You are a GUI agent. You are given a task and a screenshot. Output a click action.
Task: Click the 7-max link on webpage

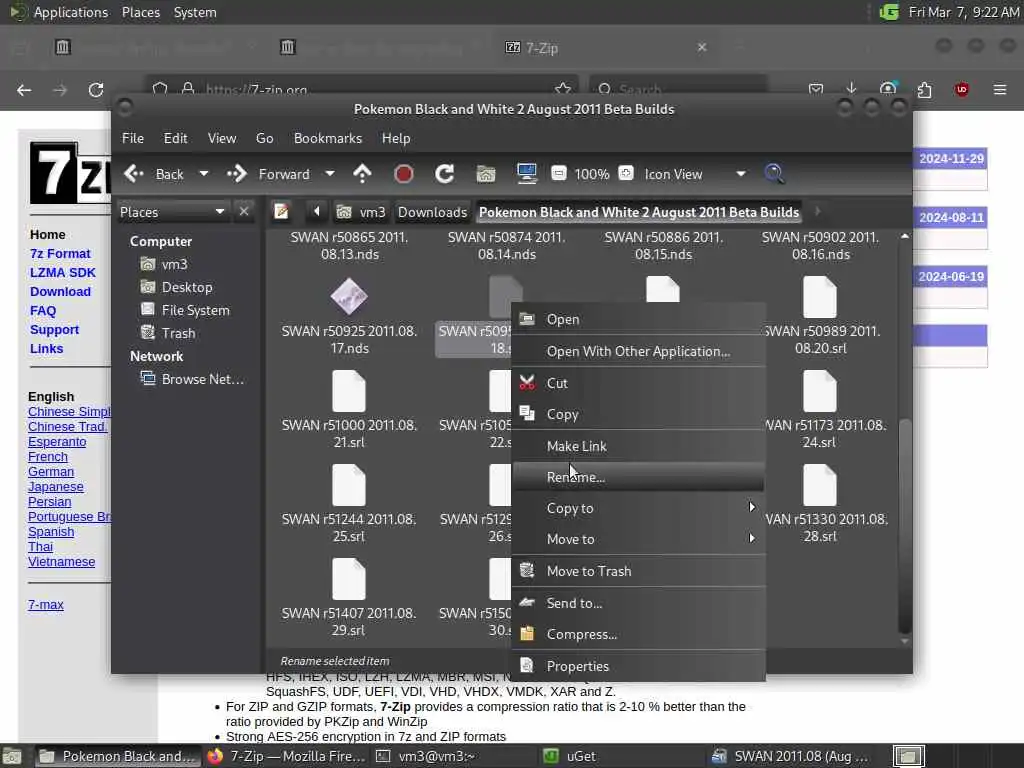[x=46, y=605]
